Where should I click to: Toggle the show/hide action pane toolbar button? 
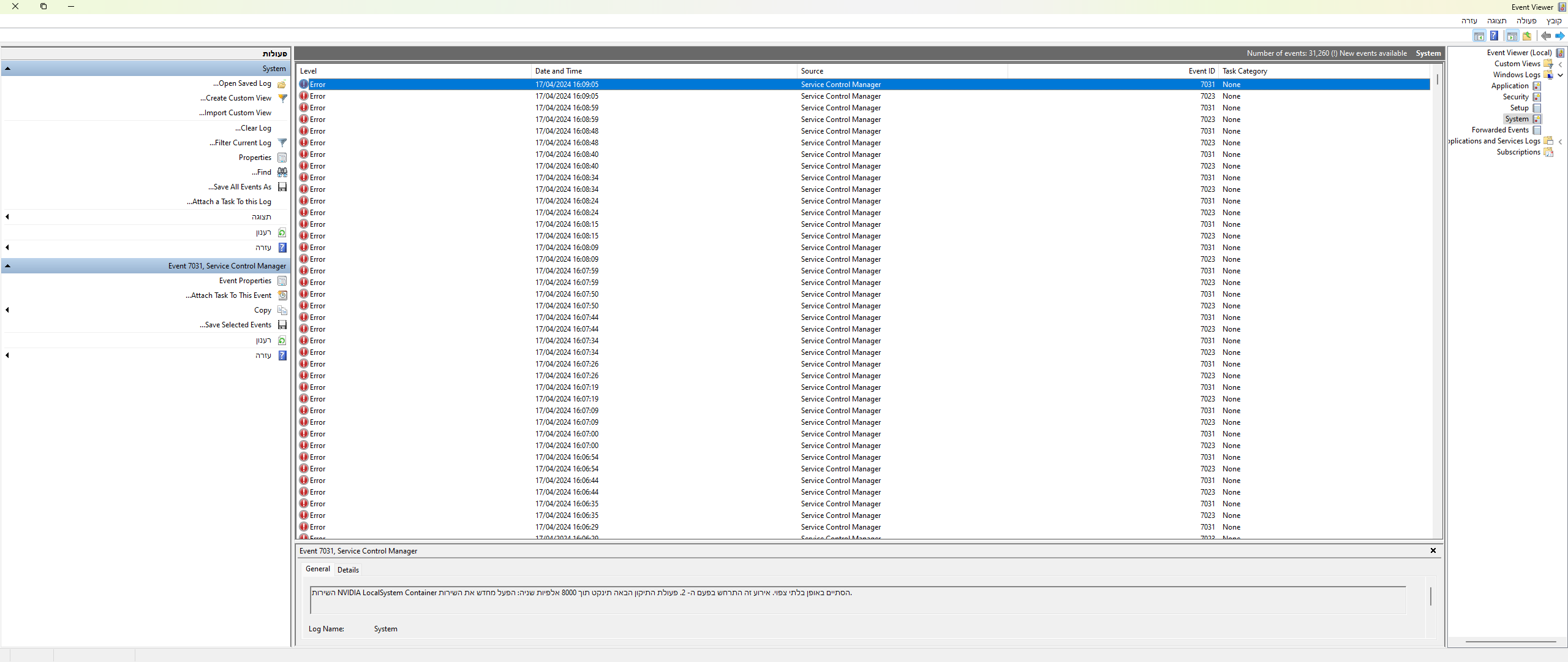pos(1479,36)
